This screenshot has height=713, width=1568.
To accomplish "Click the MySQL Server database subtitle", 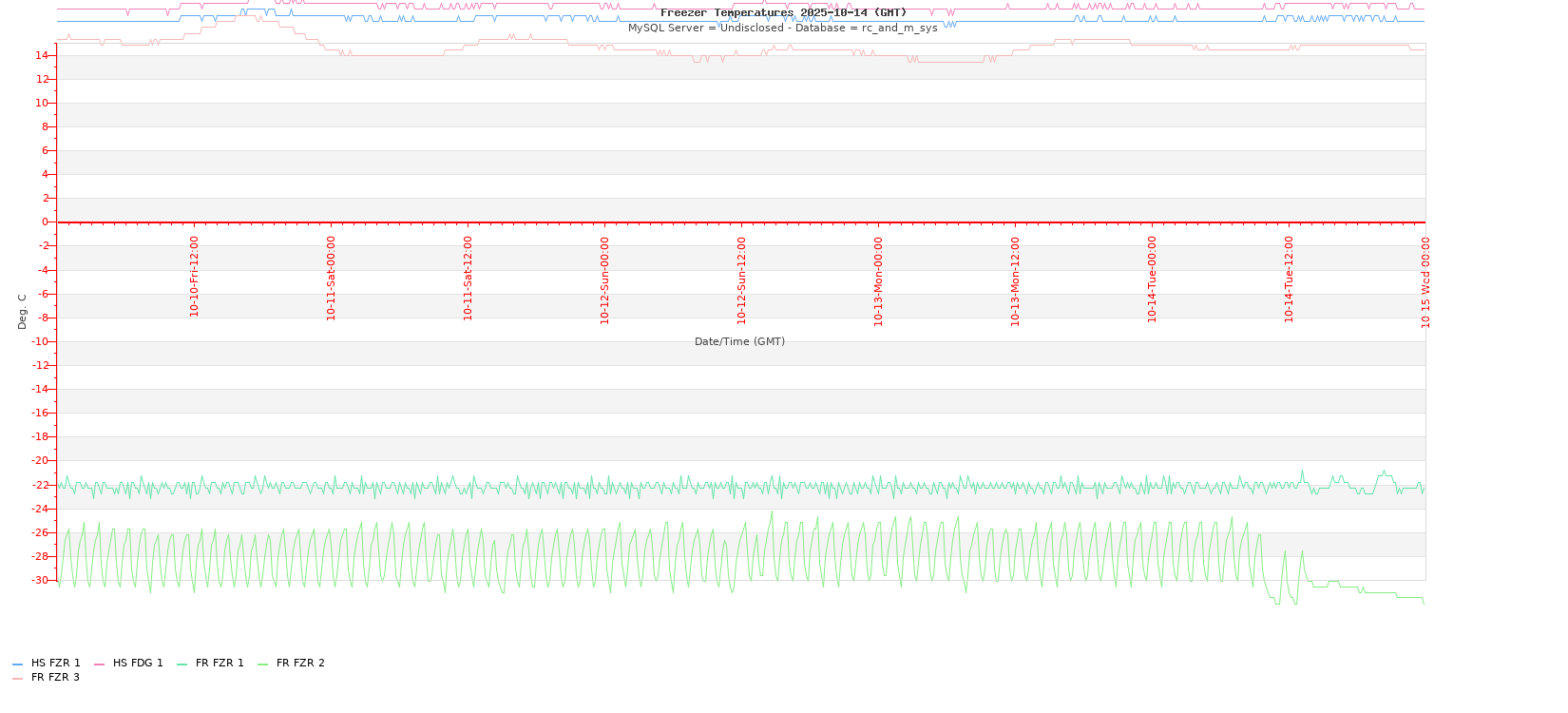I will 782,29.
